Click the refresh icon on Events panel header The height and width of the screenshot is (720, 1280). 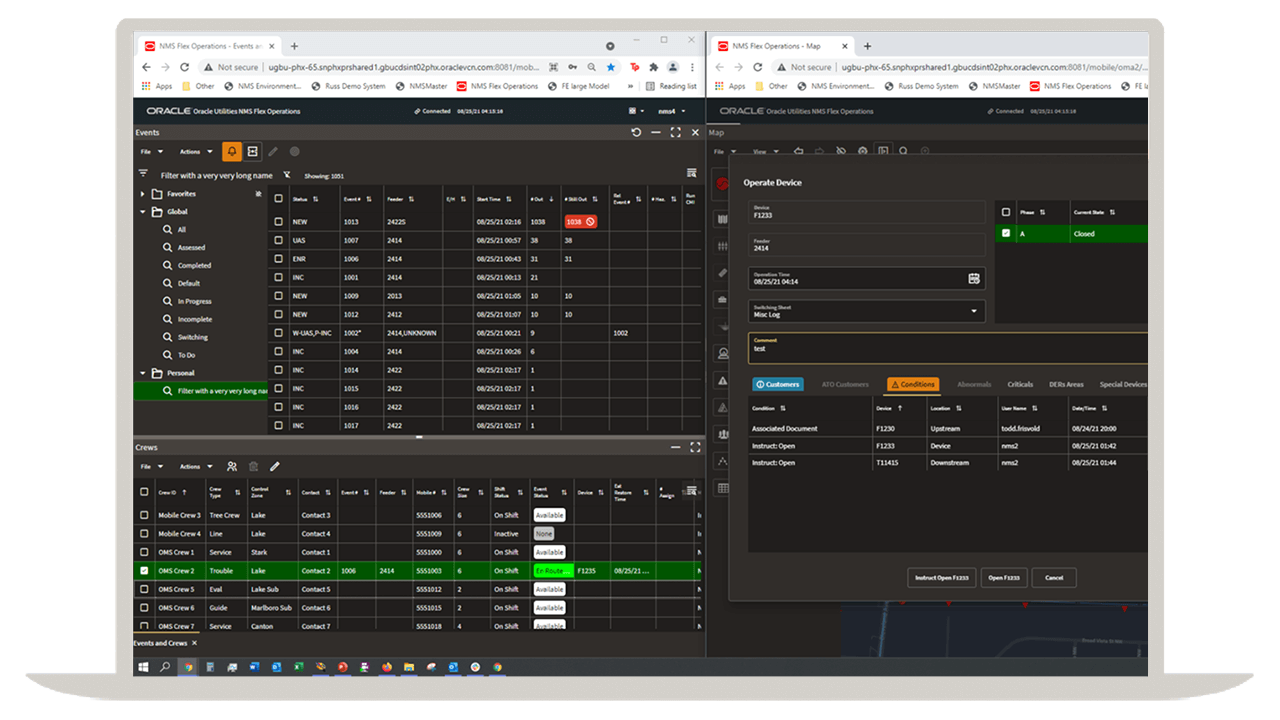tap(637, 132)
